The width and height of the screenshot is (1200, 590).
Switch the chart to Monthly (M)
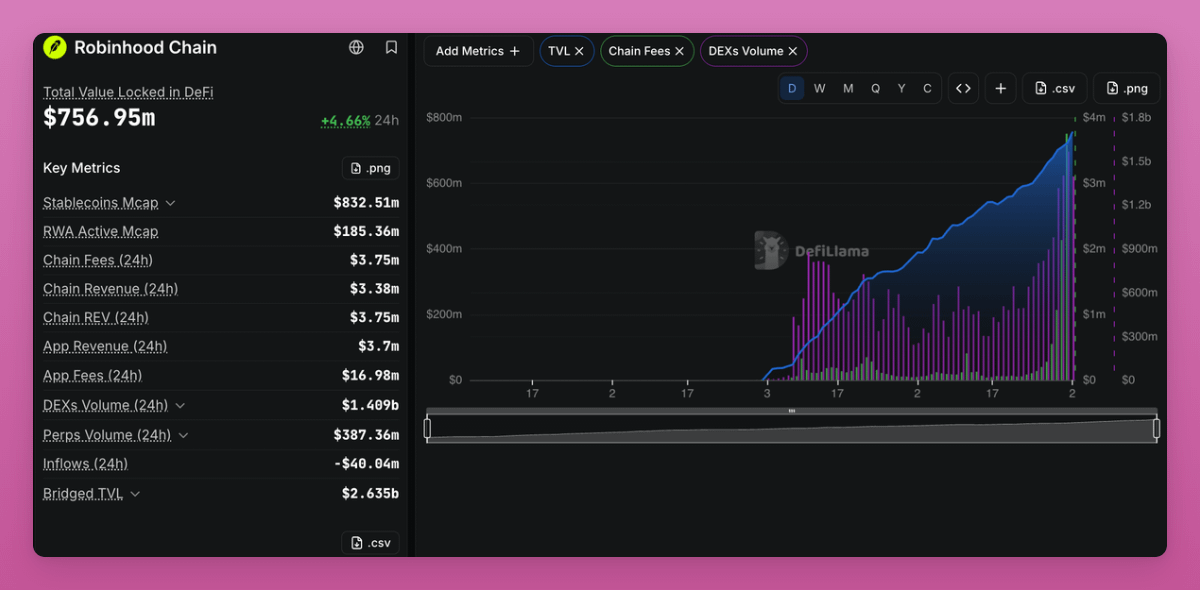[848, 88]
